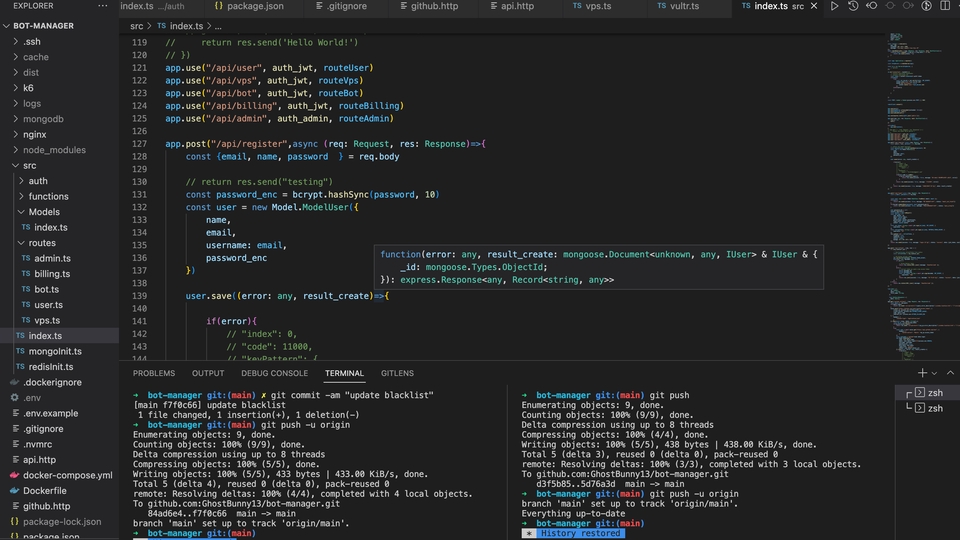Open the OUTPUT panel tab
The image size is (960, 540).
(x=208, y=373)
